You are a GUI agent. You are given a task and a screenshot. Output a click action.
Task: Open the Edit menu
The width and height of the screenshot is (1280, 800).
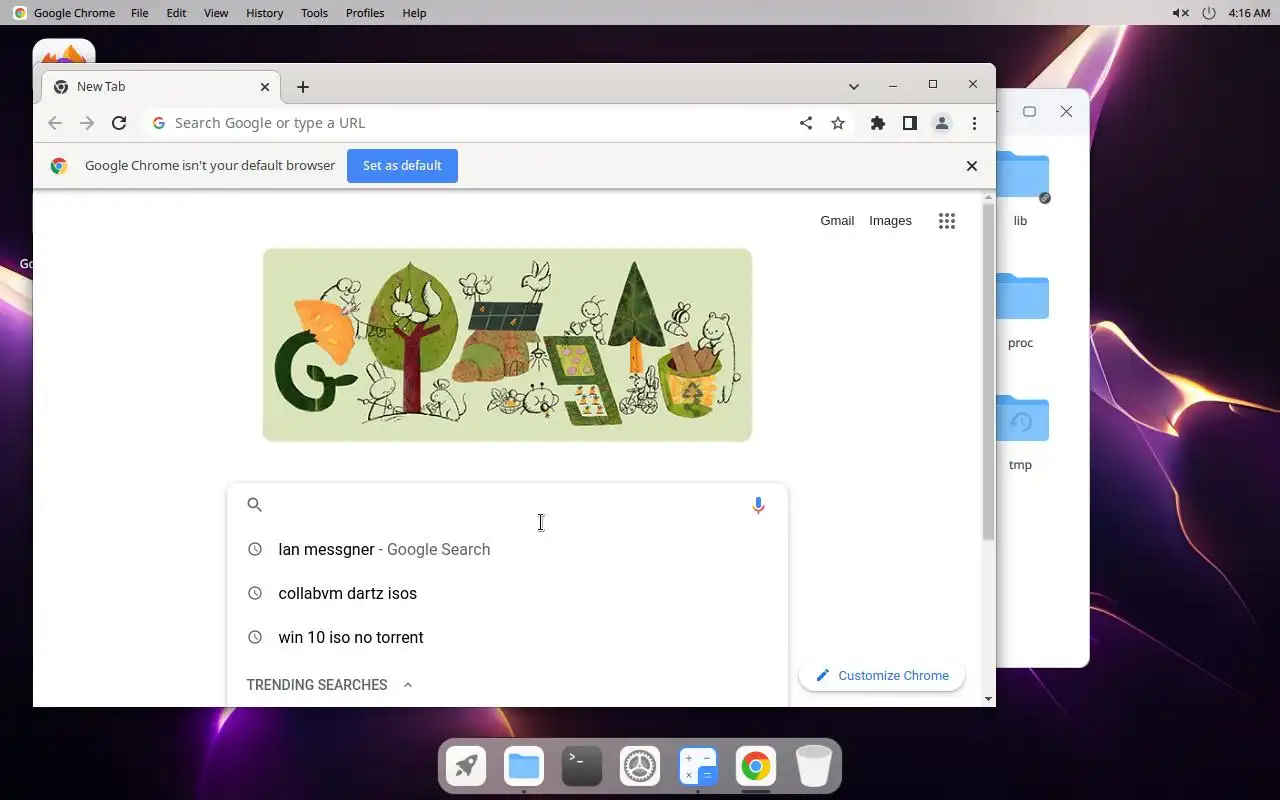pyautogui.click(x=176, y=13)
